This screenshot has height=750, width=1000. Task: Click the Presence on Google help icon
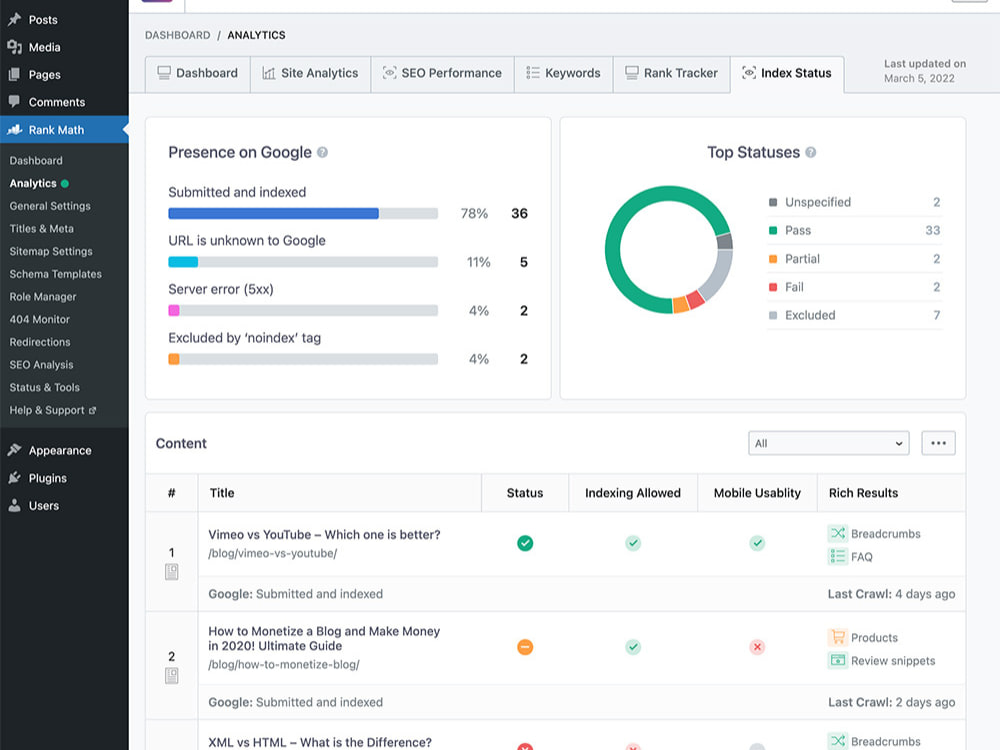(x=323, y=152)
